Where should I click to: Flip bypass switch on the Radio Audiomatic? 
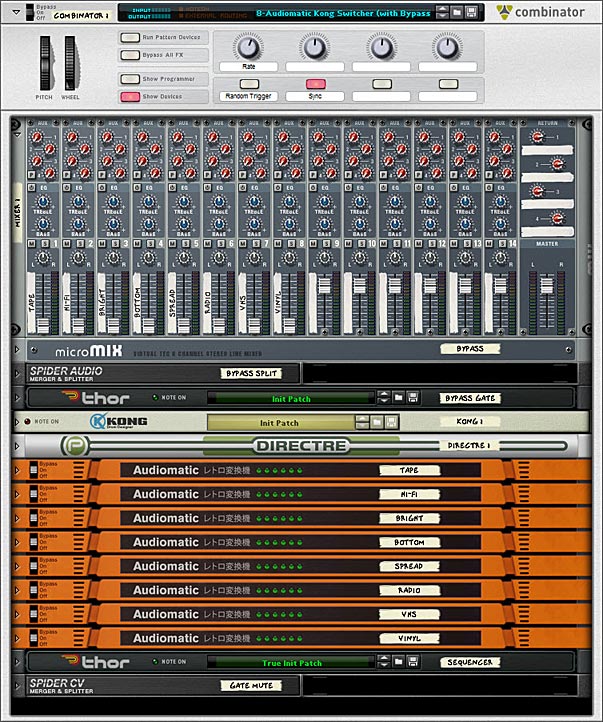point(34,590)
